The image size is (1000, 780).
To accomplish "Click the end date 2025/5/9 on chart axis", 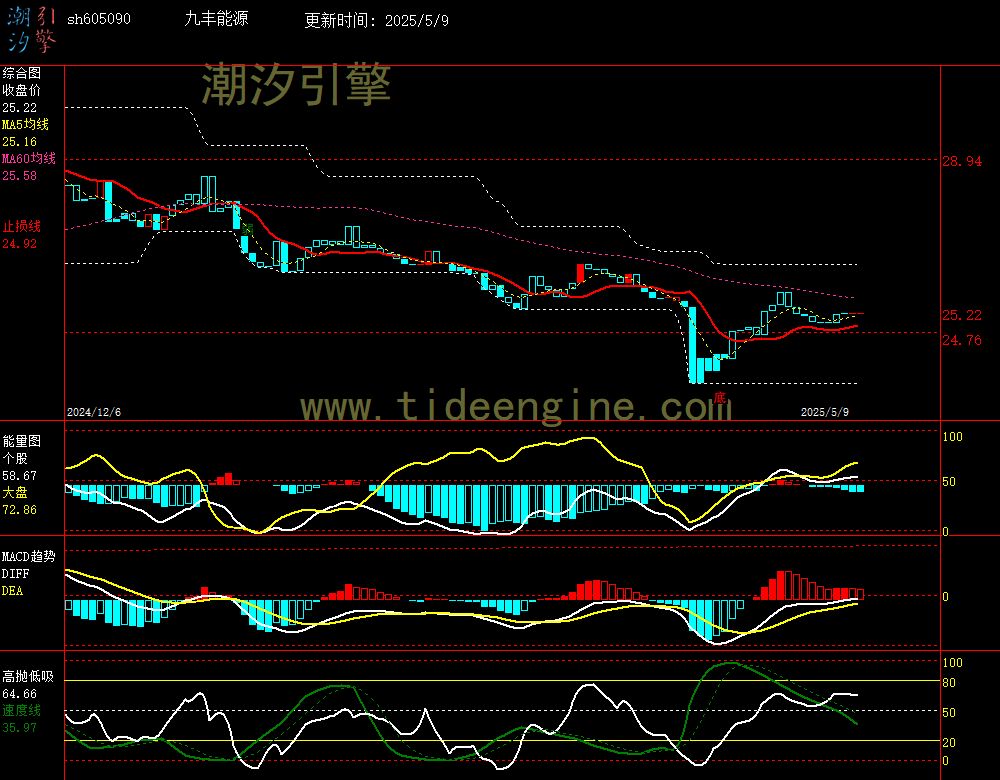I will tap(825, 412).
